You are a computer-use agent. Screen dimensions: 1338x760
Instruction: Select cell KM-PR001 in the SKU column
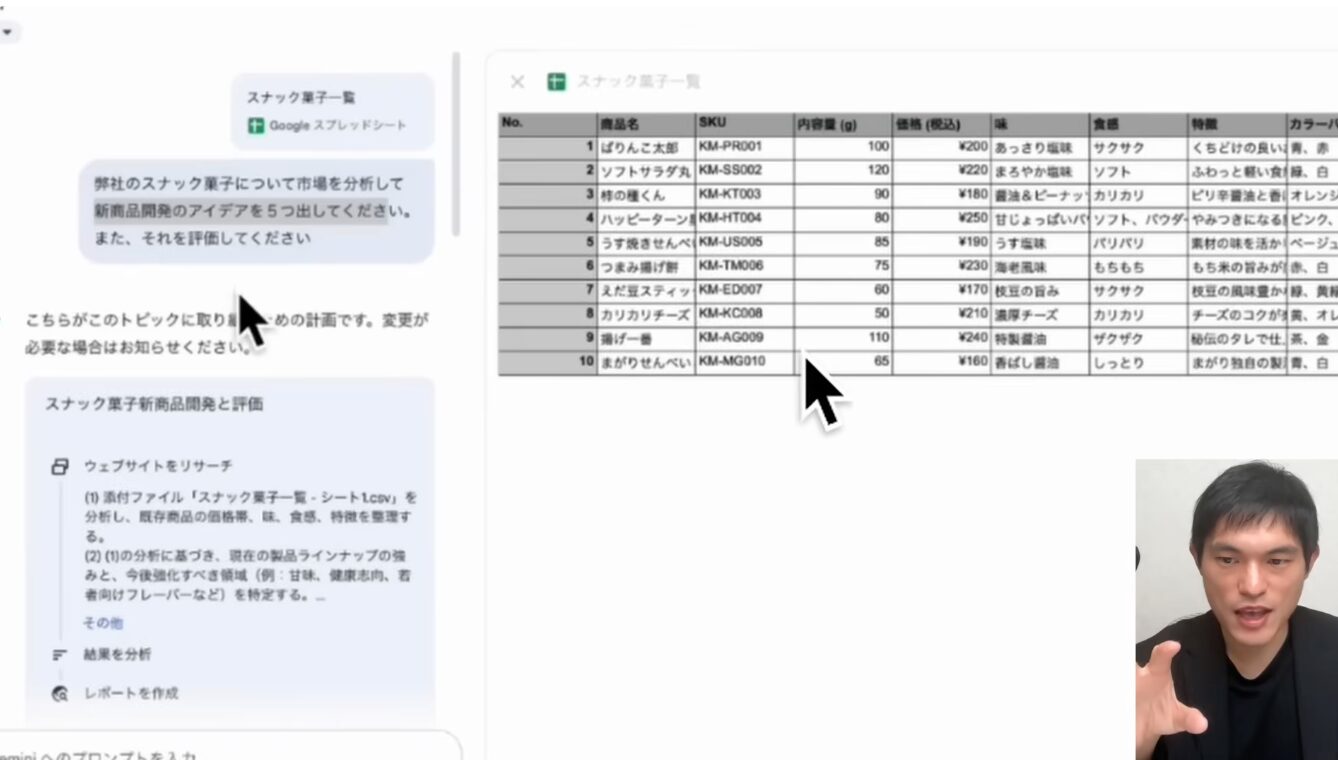coord(743,147)
